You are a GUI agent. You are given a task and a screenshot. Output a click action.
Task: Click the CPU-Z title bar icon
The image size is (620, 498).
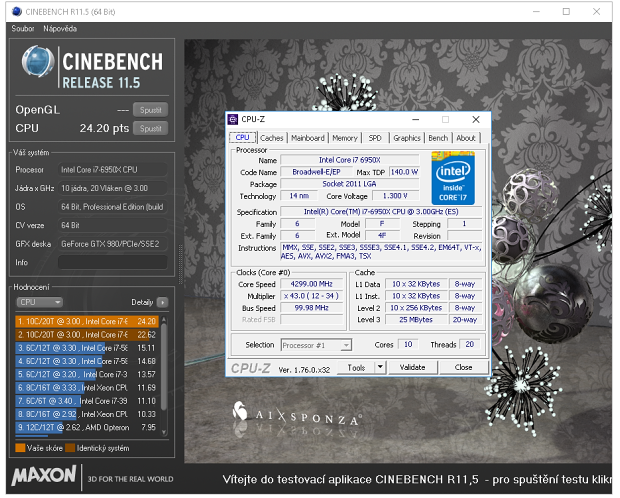(x=233, y=119)
